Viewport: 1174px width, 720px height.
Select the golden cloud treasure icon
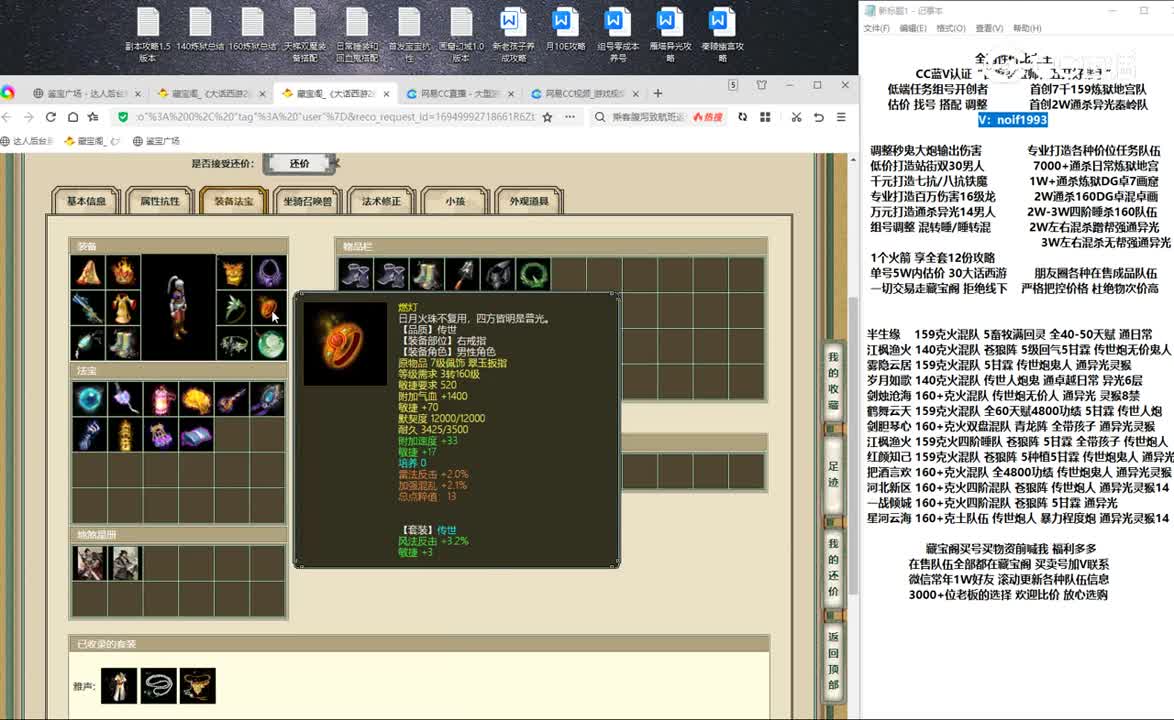tap(196, 399)
